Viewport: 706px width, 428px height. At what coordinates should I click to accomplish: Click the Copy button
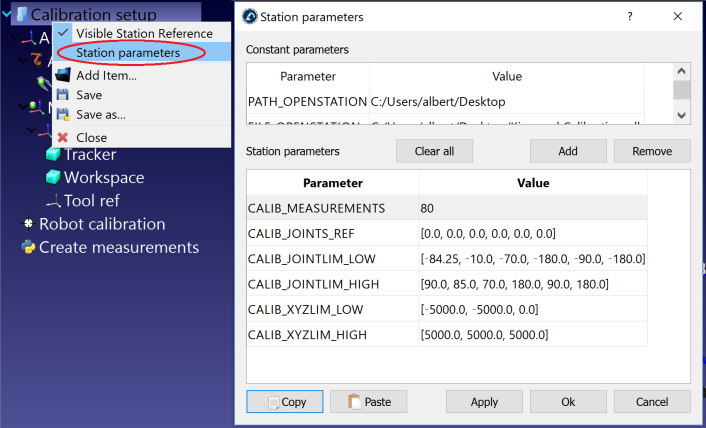pyautogui.click(x=284, y=401)
